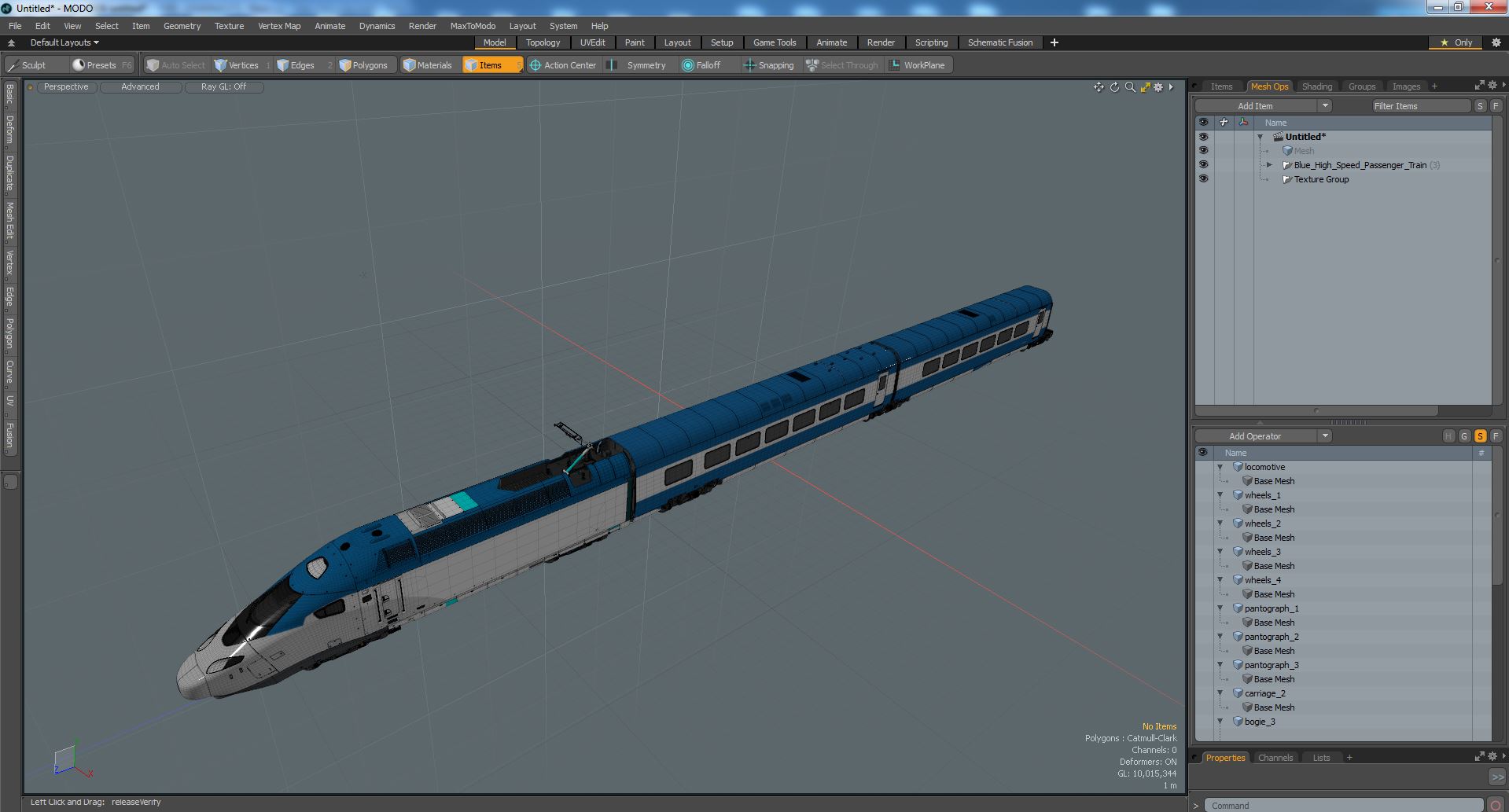Collapse the carriage_2 operator
Screen dimensions: 1509x812
1220,693
